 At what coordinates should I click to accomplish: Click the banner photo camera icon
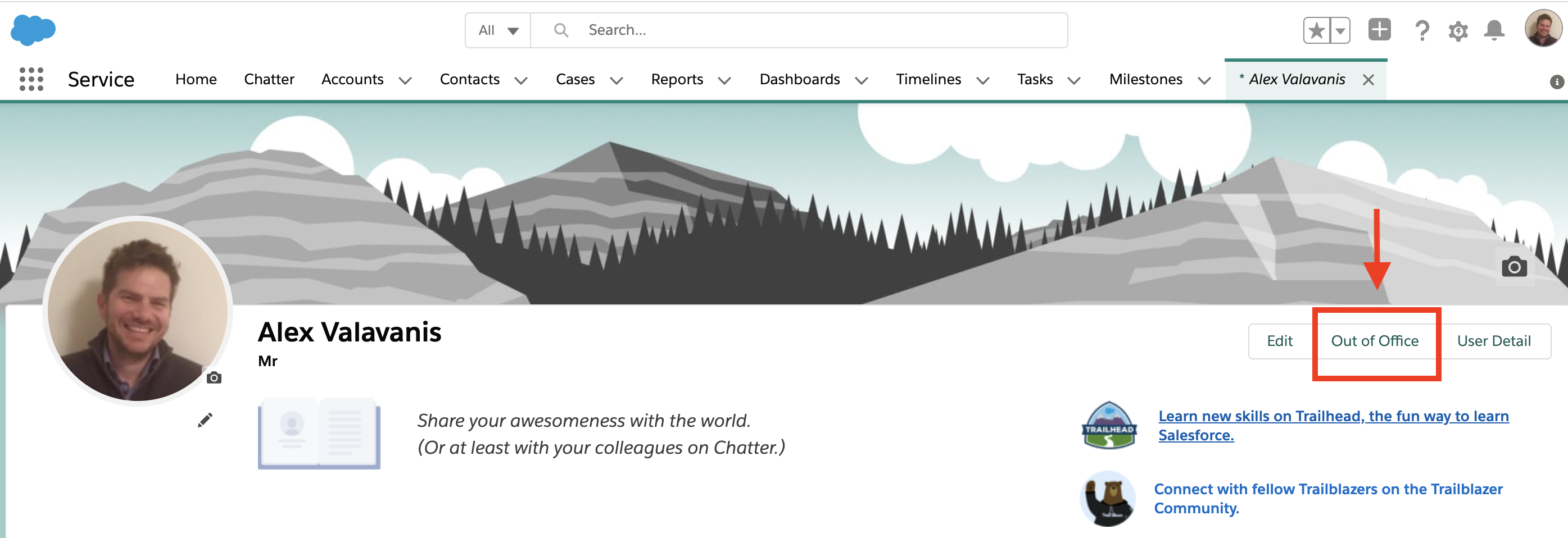coord(1514,267)
